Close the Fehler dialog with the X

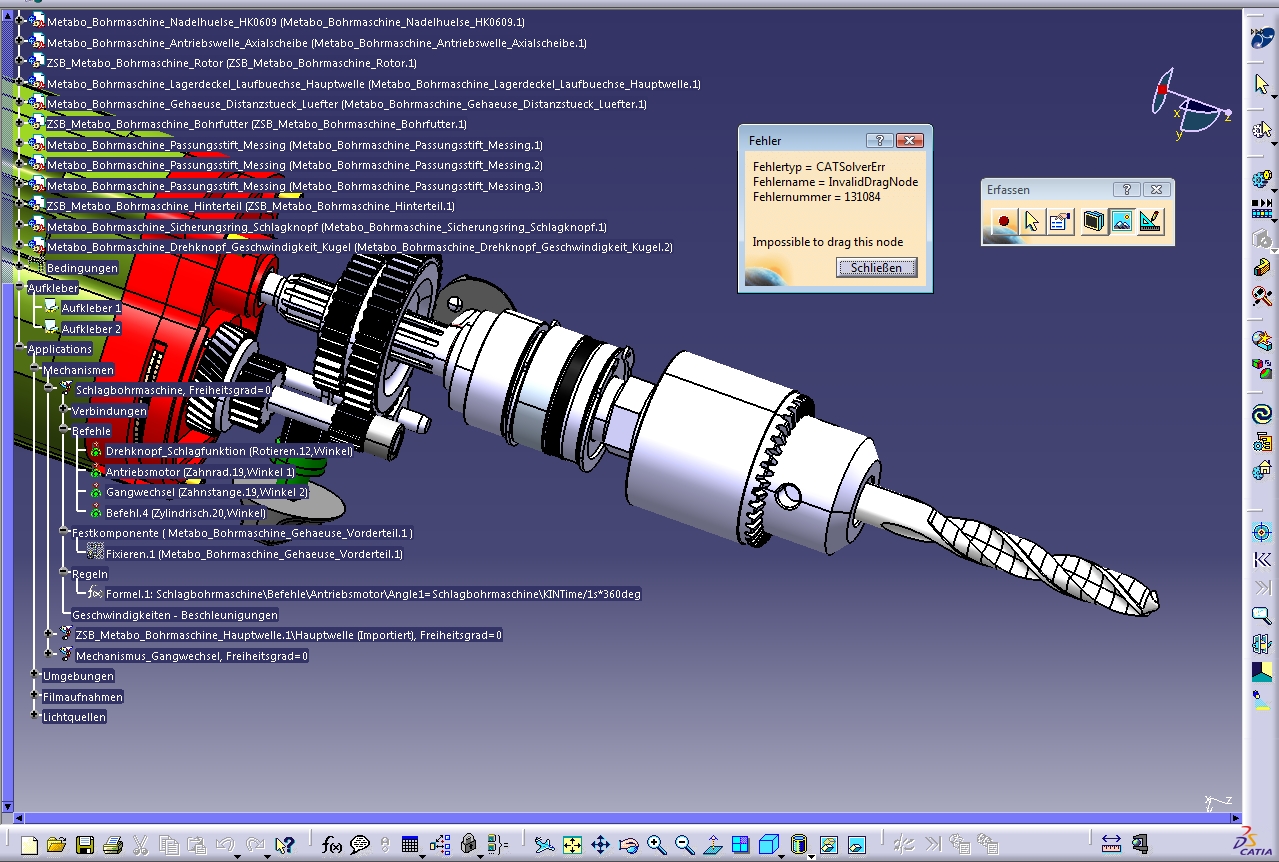[x=909, y=141]
